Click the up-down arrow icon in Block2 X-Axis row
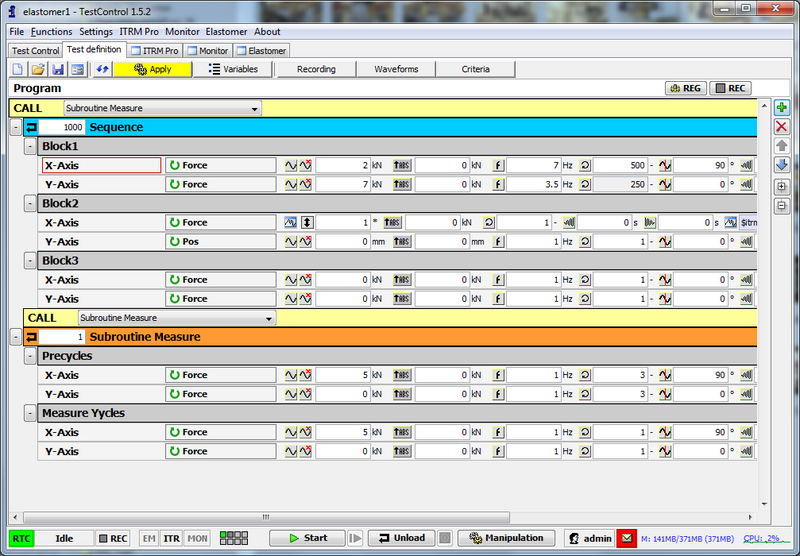800x556 pixels. point(307,222)
